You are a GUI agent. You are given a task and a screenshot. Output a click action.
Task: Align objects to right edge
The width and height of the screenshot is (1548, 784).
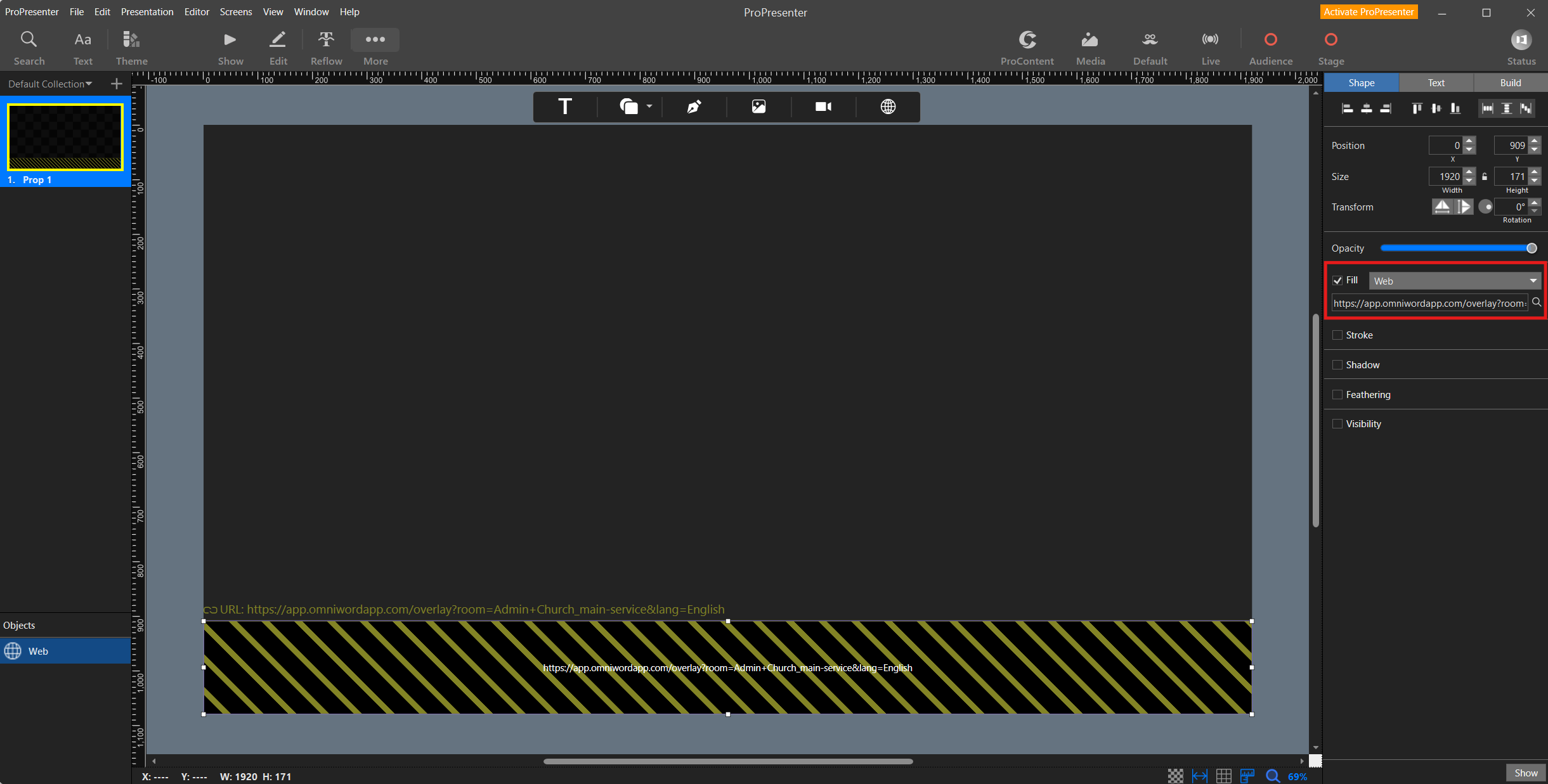coord(1386,108)
